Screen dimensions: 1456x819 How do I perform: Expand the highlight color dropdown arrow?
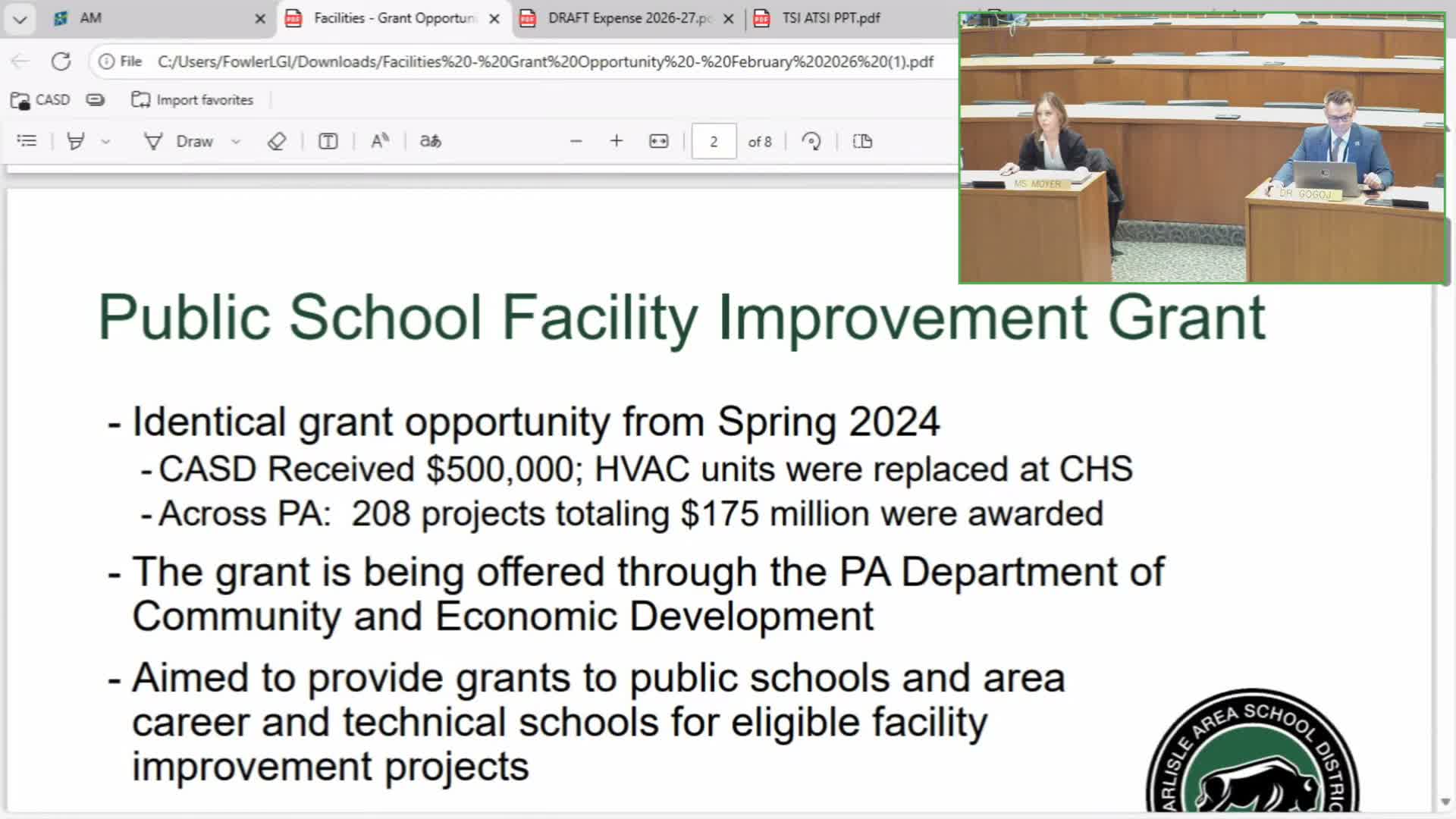click(105, 142)
